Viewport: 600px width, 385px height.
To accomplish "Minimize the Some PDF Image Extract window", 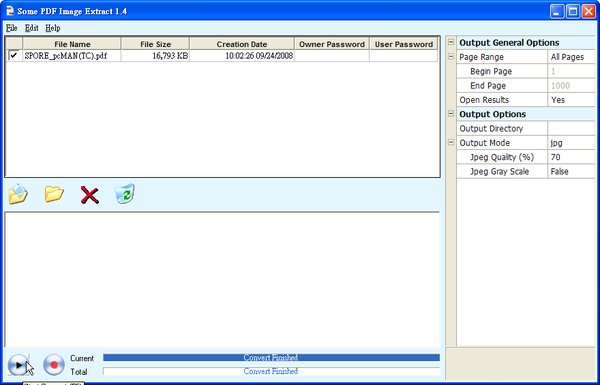I will coord(557,11).
